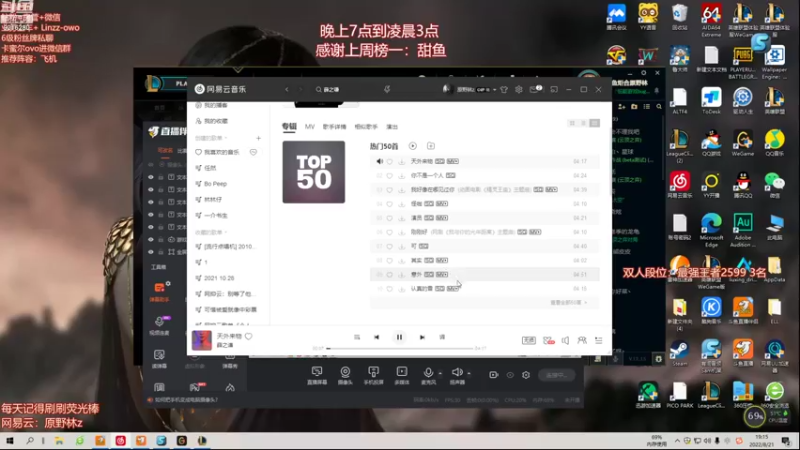Switch to the MV tab
800x450 pixels.
310,127
